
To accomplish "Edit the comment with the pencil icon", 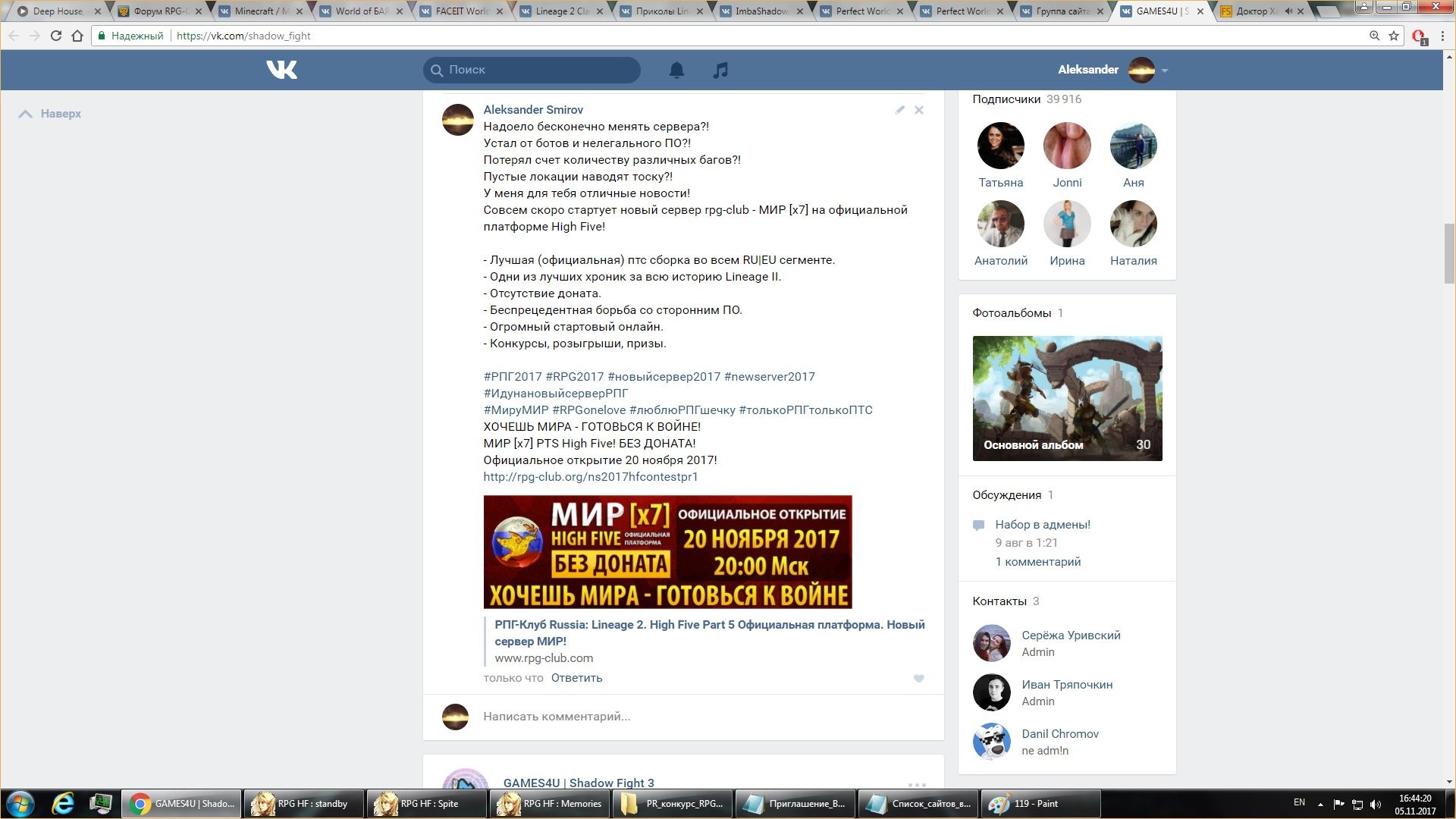I will 899,110.
